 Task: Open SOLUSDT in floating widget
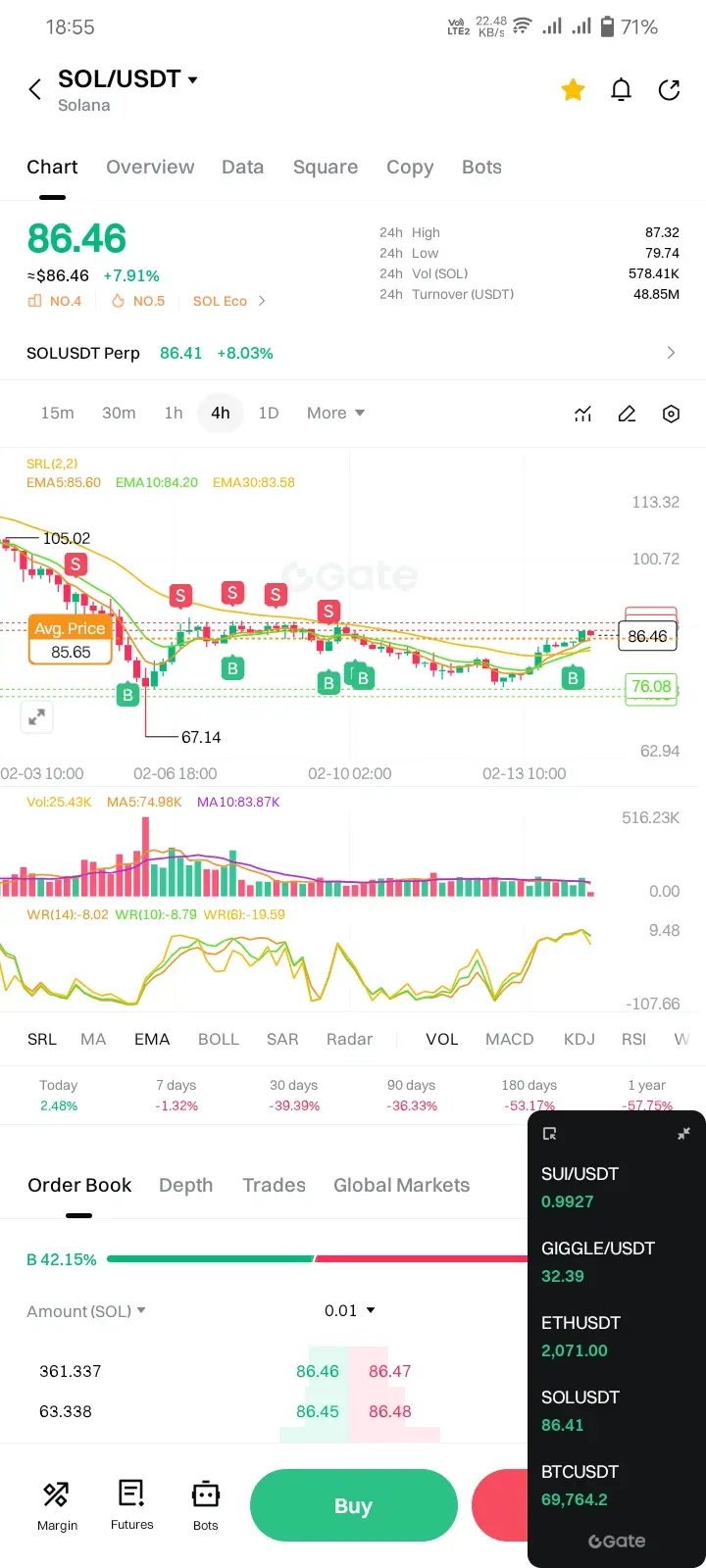click(615, 1411)
